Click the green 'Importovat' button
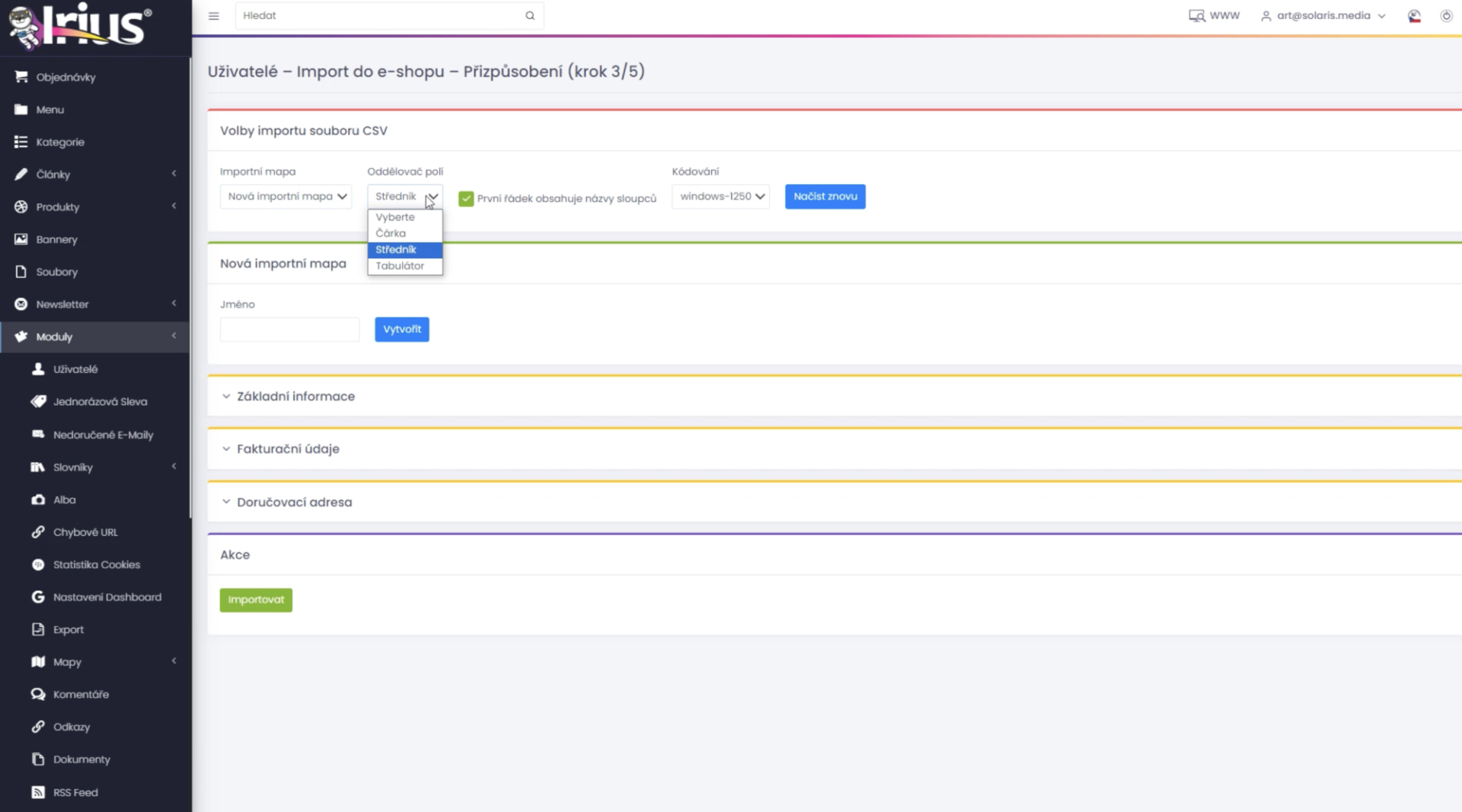 click(256, 600)
